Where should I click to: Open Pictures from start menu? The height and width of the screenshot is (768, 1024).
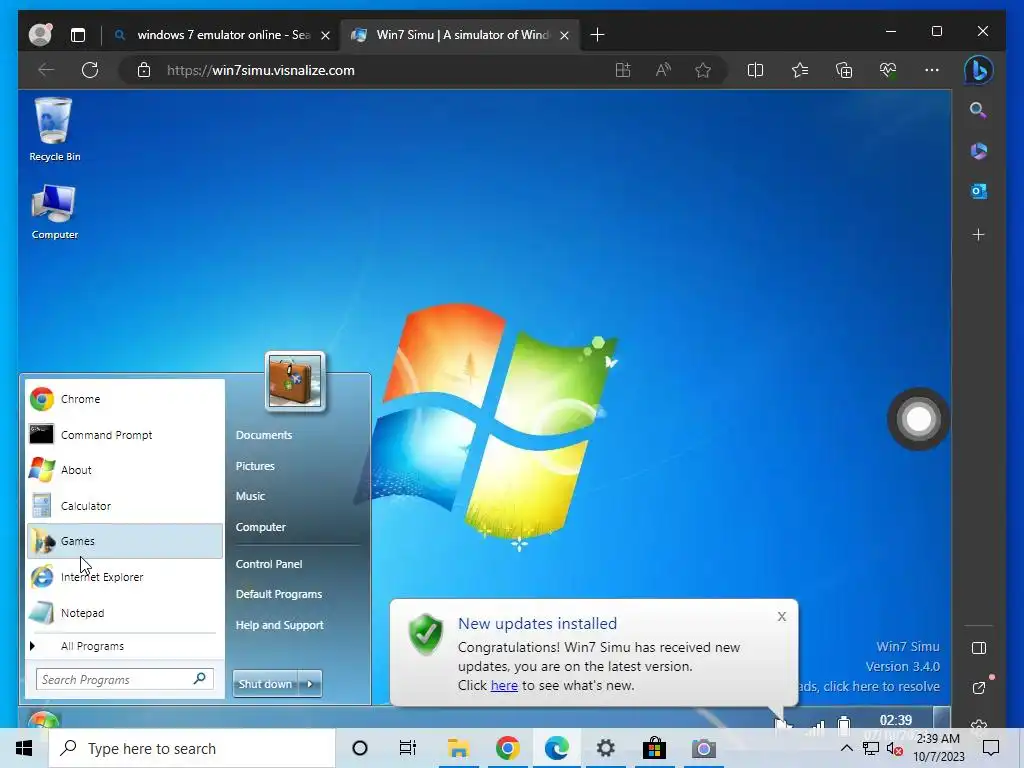(x=255, y=466)
